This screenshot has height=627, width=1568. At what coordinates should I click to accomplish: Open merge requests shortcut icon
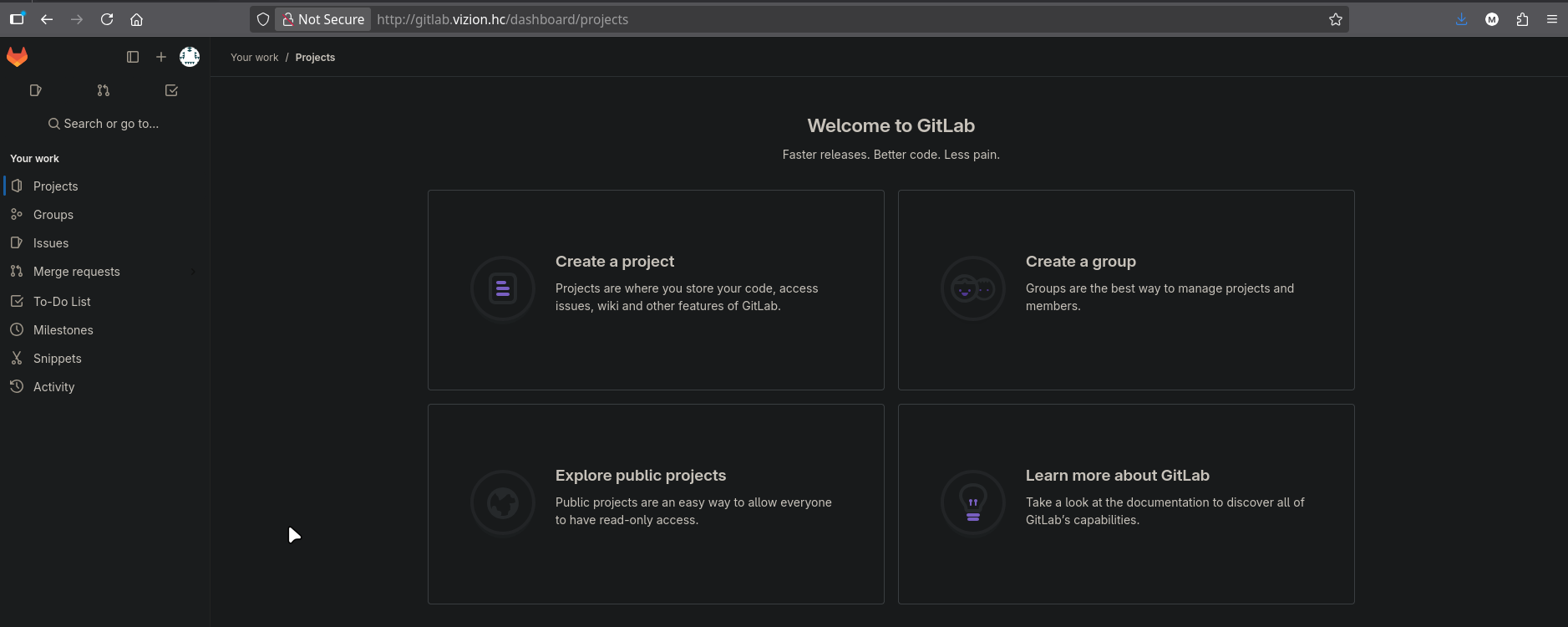[104, 90]
